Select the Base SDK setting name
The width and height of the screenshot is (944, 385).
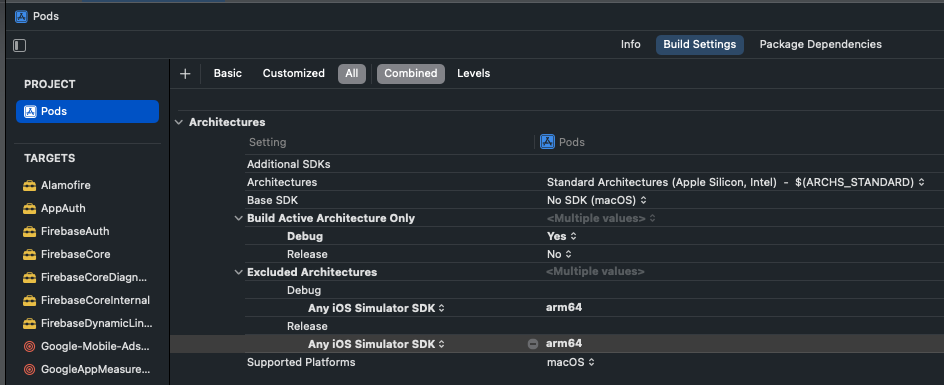click(273, 200)
